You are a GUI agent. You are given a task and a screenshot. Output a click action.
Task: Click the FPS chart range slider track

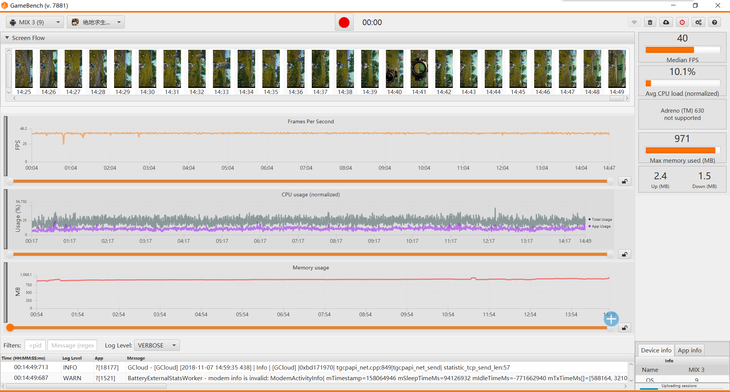[x=310, y=181]
